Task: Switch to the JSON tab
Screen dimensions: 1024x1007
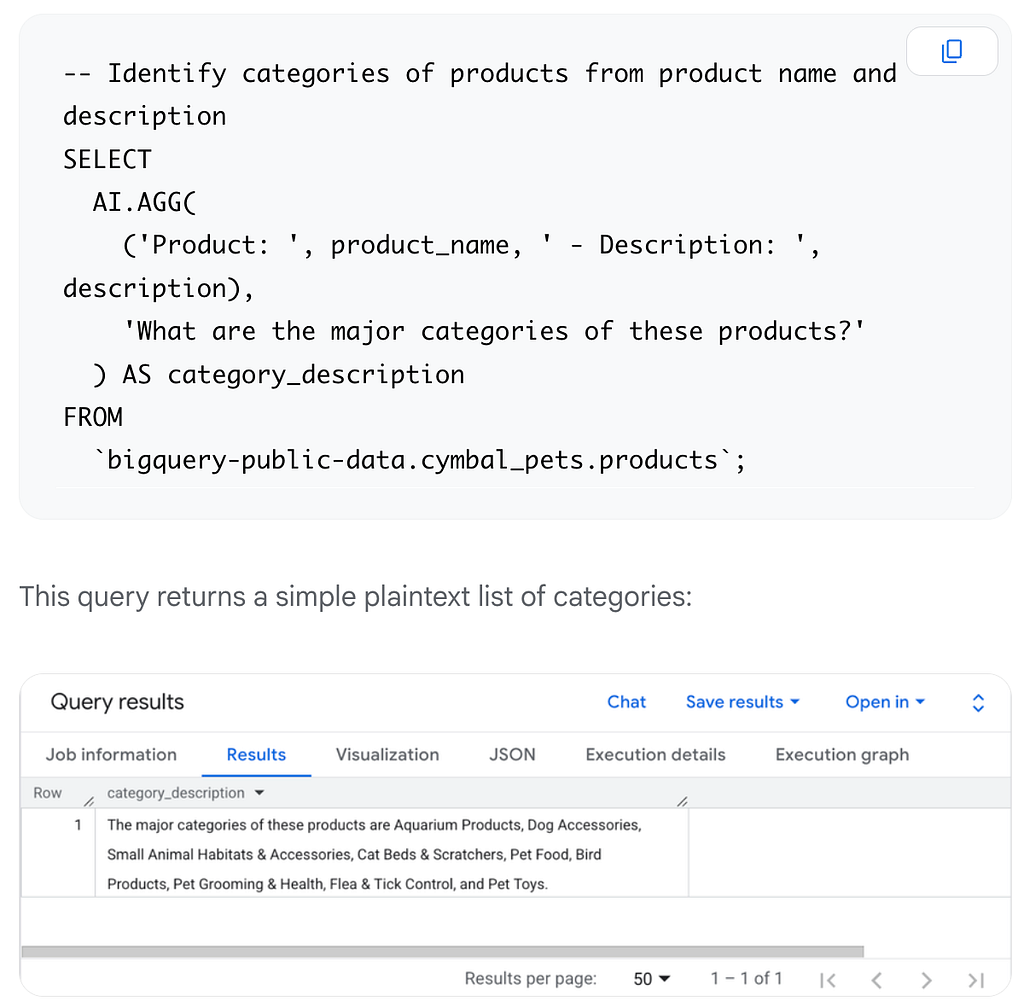Action: coord(512,755)
